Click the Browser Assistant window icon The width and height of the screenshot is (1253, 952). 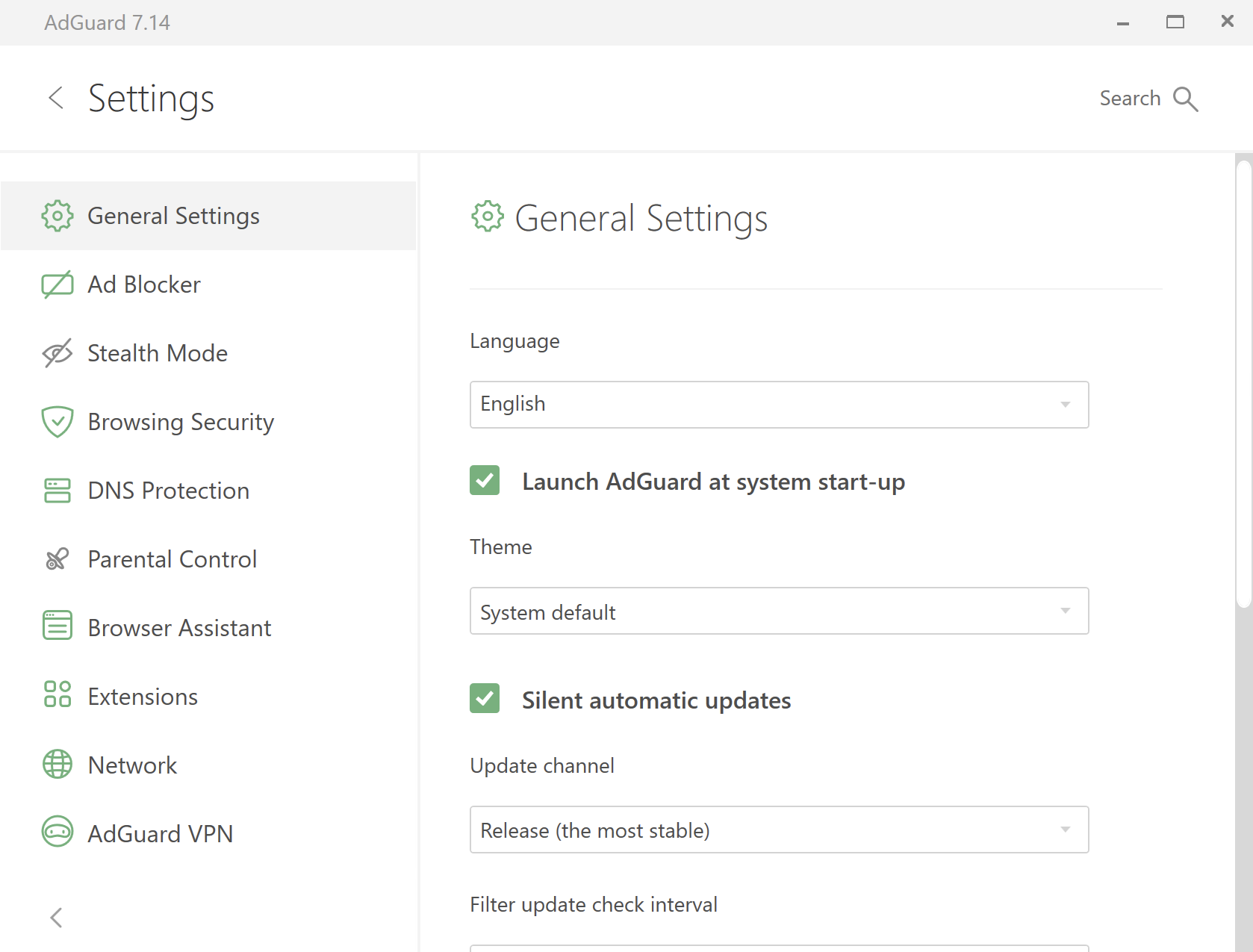[x=57, y=625]
